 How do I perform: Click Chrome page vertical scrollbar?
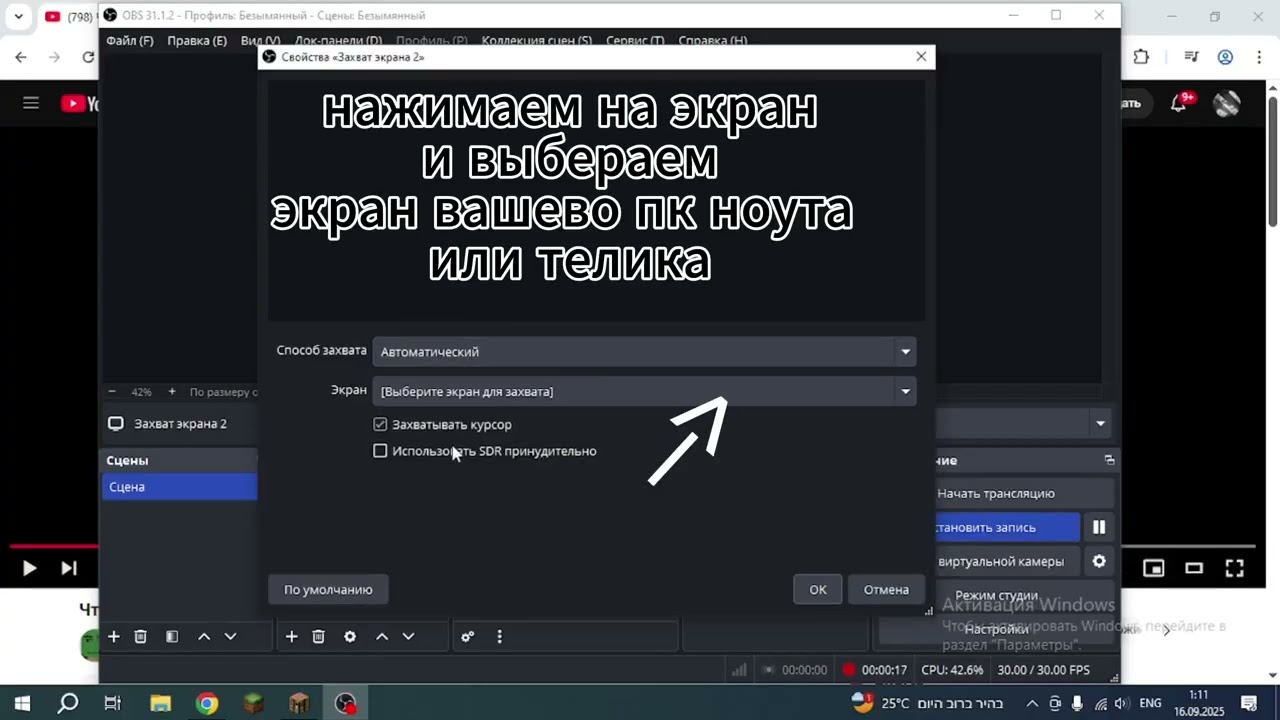click(1273, 160)
